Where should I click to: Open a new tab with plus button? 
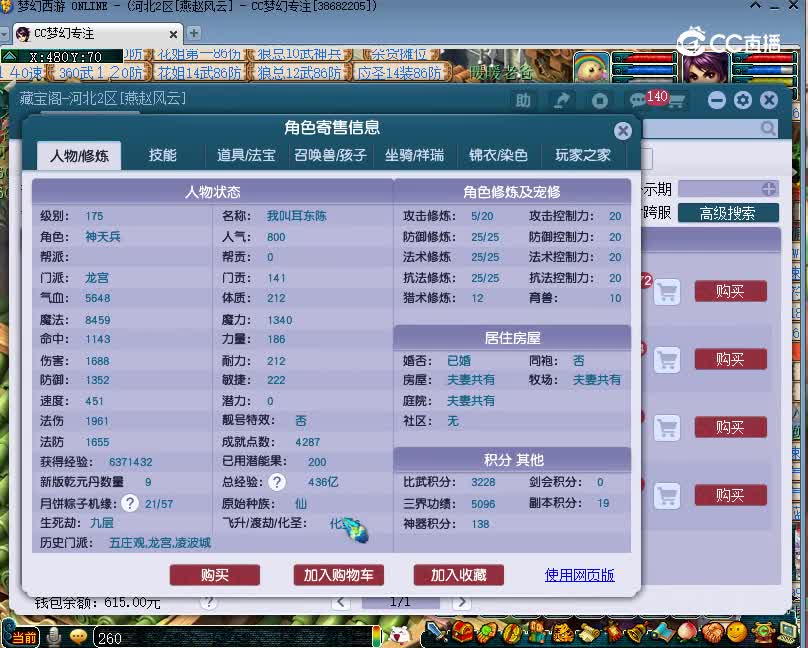pyautogui.click(x=193, y=33)
